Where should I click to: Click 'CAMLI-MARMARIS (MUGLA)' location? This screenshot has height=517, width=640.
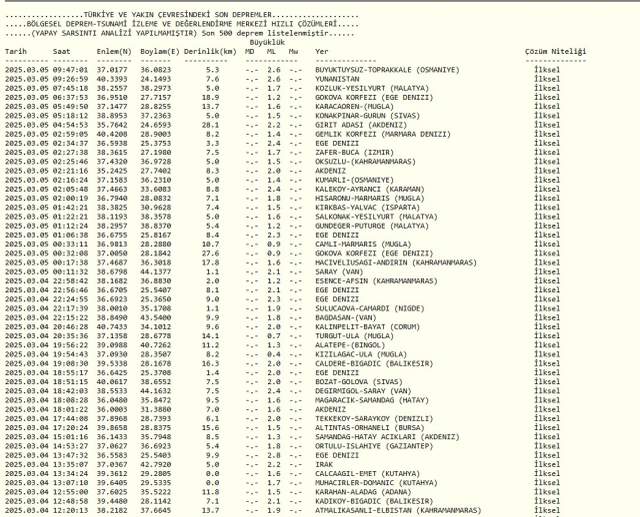click(363, 244)
